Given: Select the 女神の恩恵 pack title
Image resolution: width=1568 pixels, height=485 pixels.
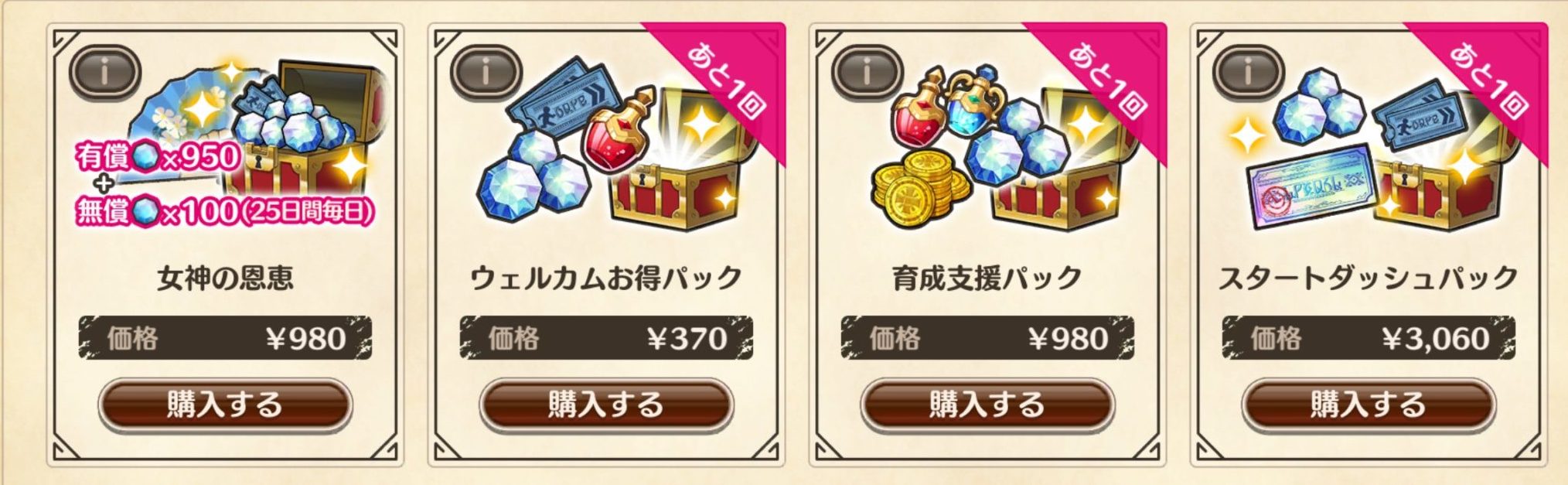Looking at the screenshot, I should pos(225,278).
